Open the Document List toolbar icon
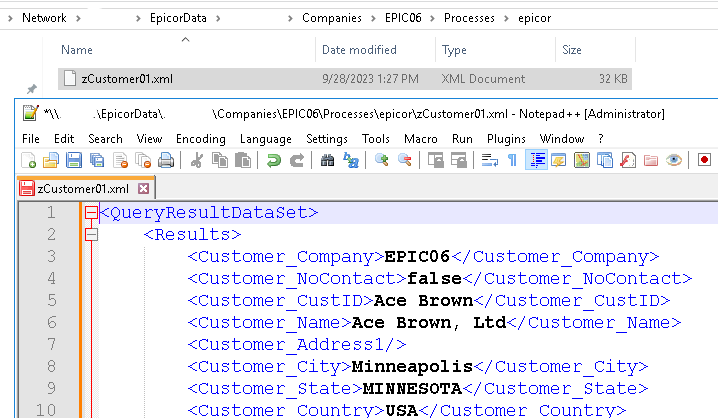The height and width of the screenshot is (418, 718). pos(605,160)
